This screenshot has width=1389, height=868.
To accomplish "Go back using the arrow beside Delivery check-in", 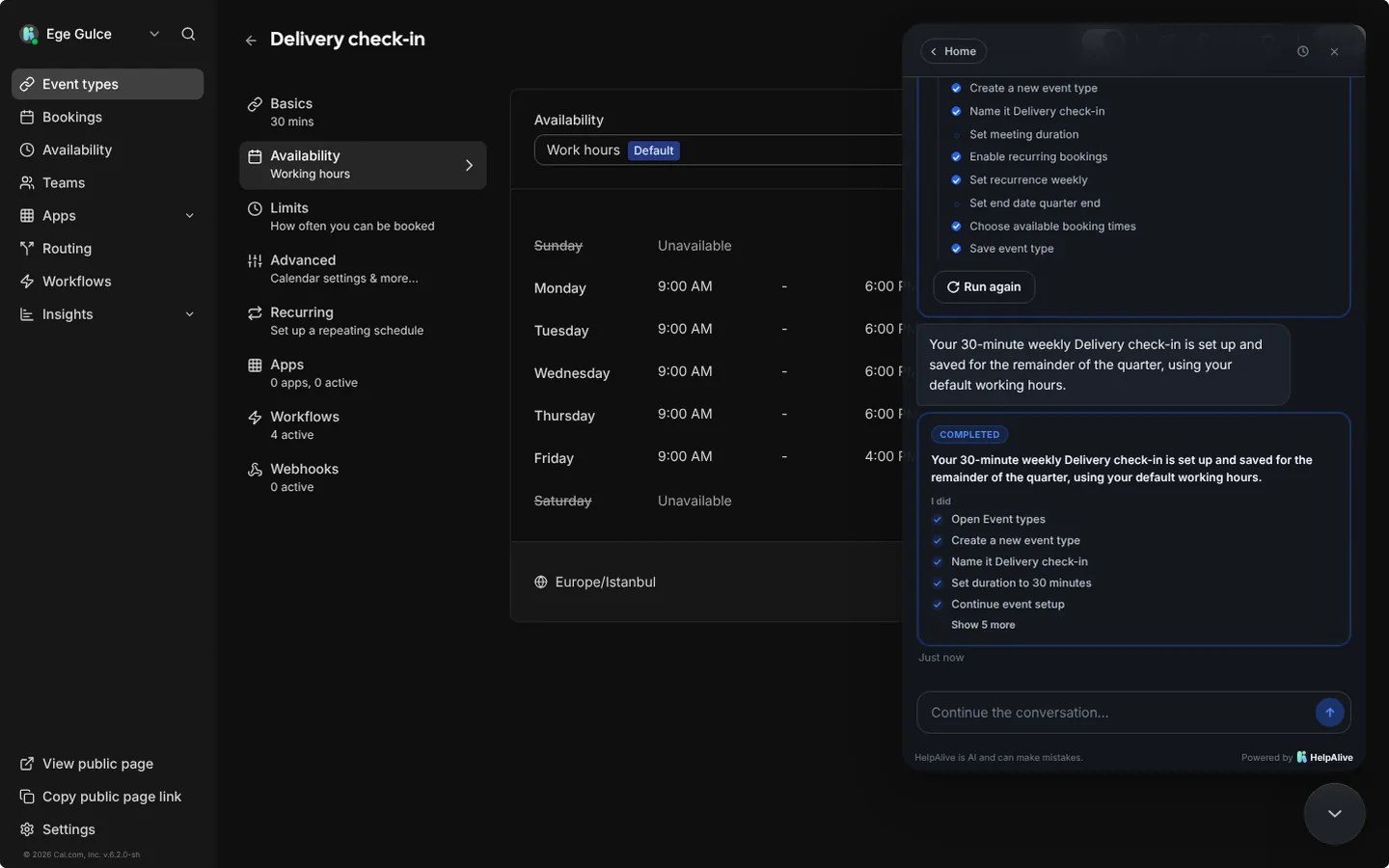I will click(251, 41).
